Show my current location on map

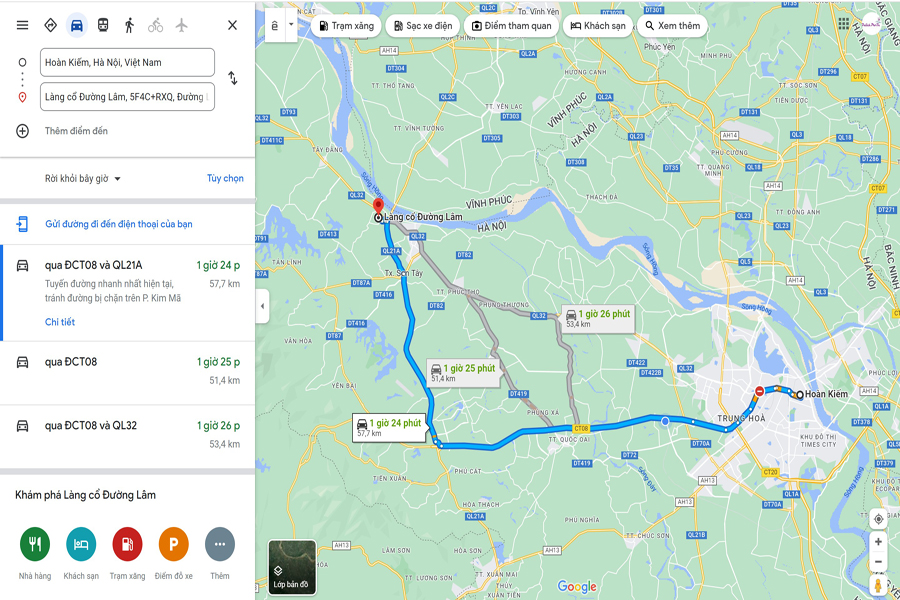click(878, 520)
